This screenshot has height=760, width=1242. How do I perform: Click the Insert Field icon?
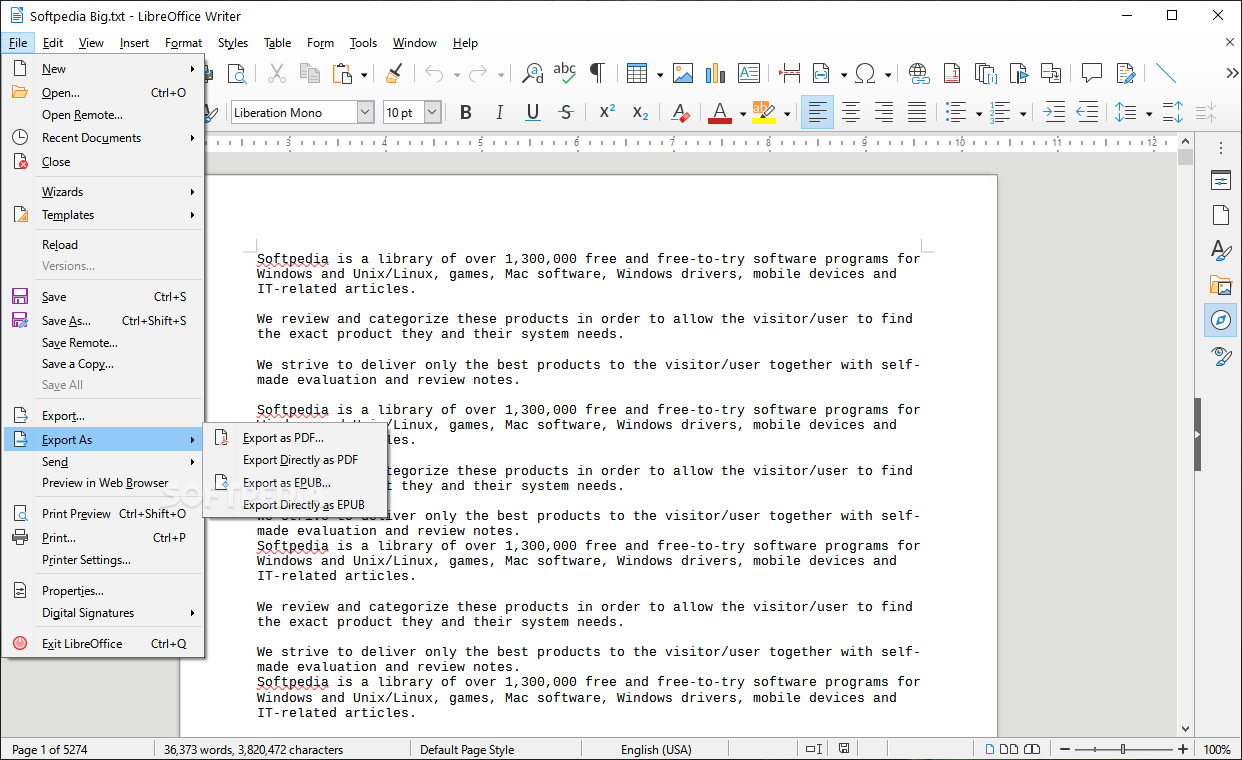[822, 73]
